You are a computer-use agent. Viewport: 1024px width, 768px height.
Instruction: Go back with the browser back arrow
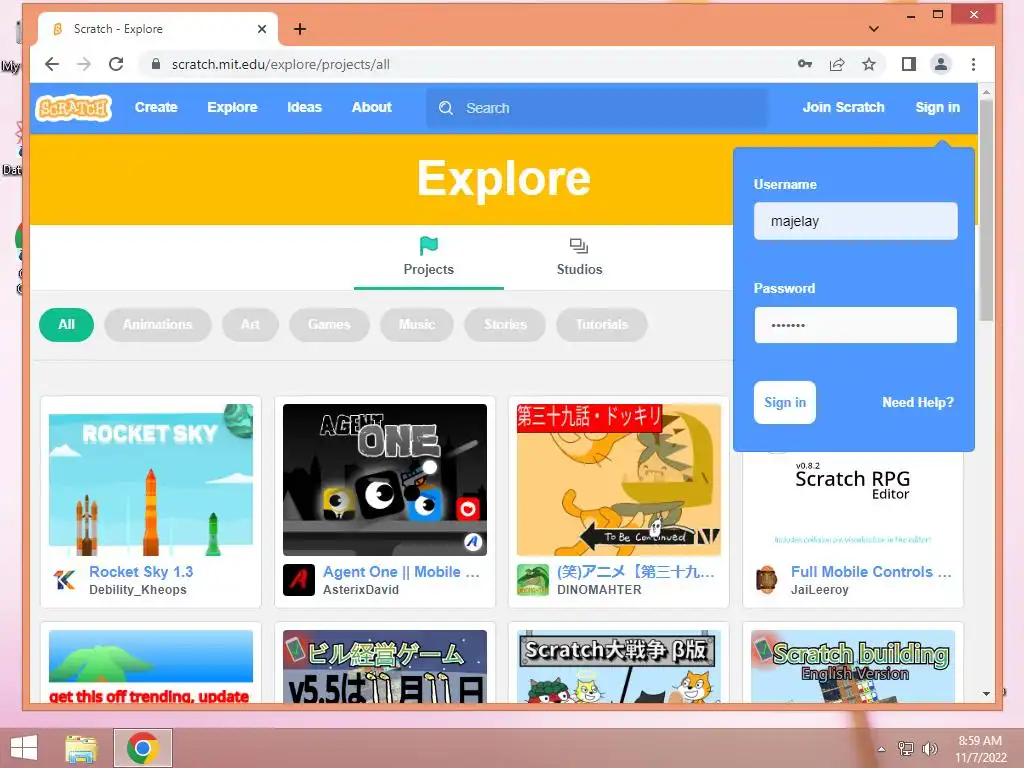pos(52,64)
